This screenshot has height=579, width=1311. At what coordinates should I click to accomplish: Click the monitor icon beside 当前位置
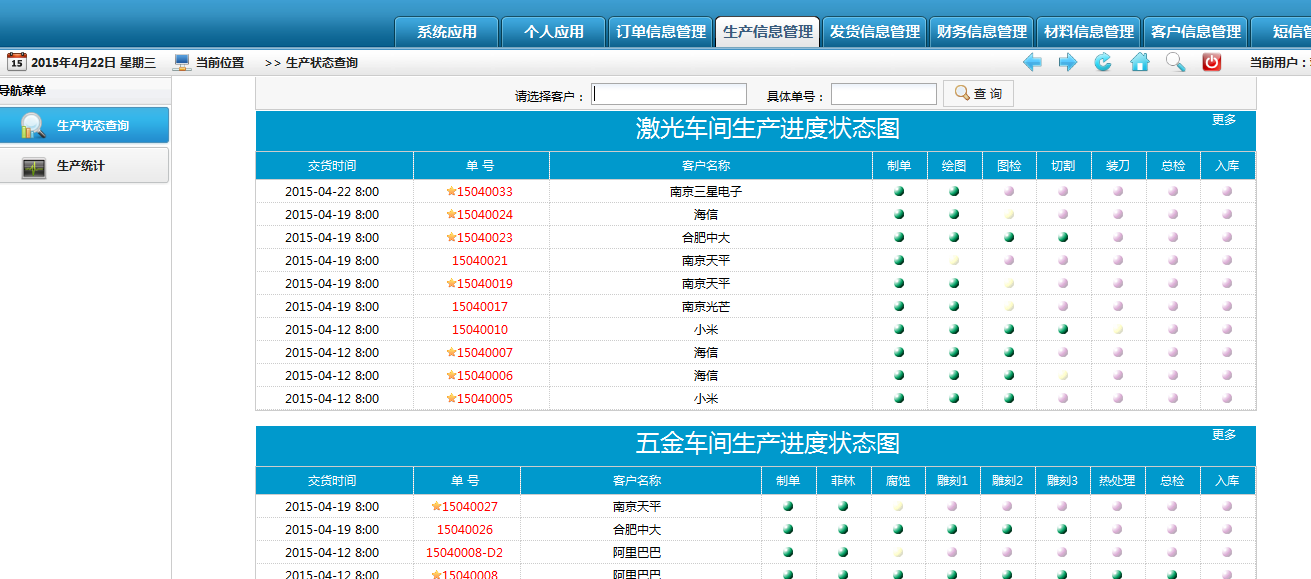point(181,62)
